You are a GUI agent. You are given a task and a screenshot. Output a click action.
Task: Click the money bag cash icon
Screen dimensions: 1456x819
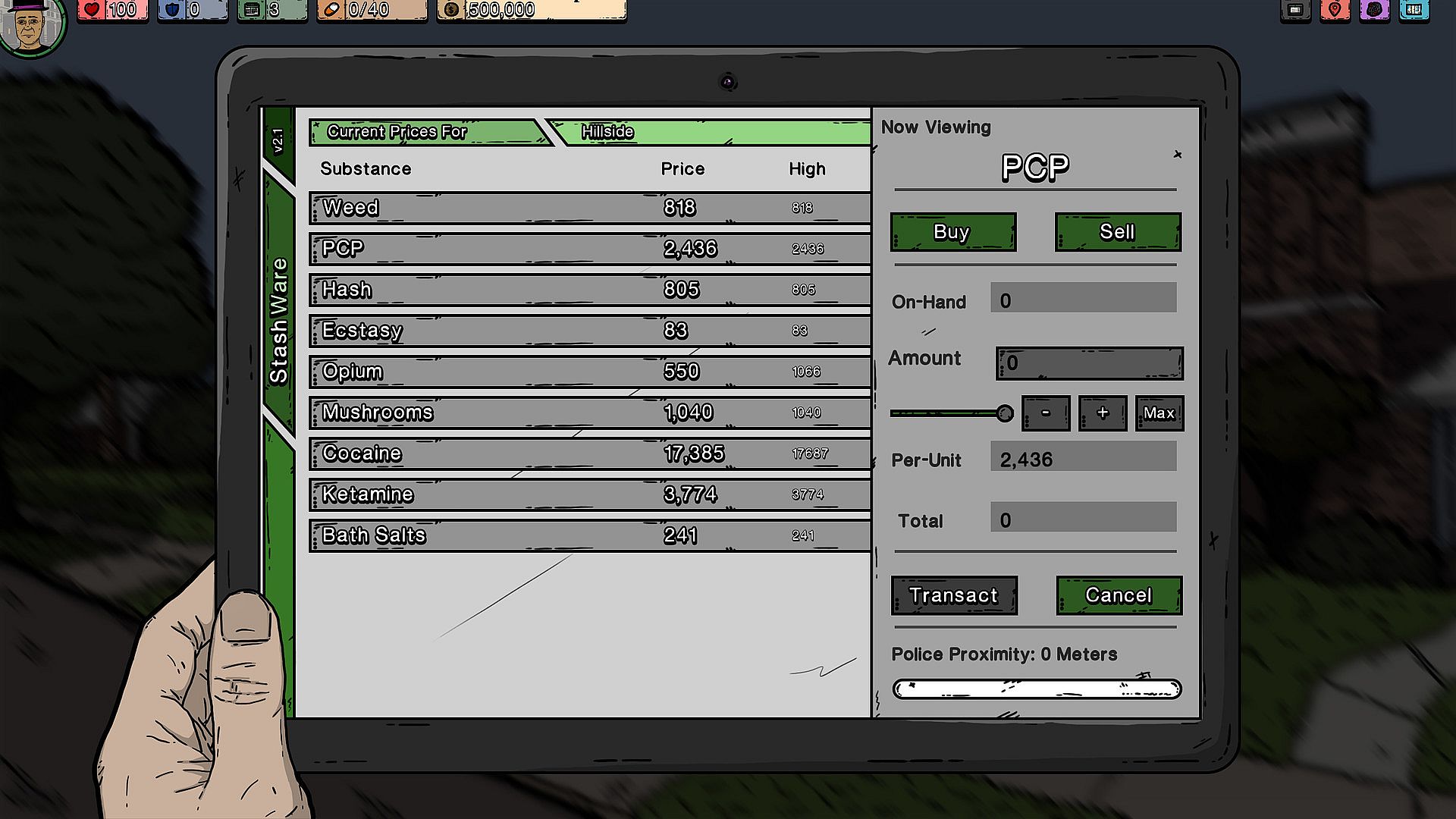[452, 10]
